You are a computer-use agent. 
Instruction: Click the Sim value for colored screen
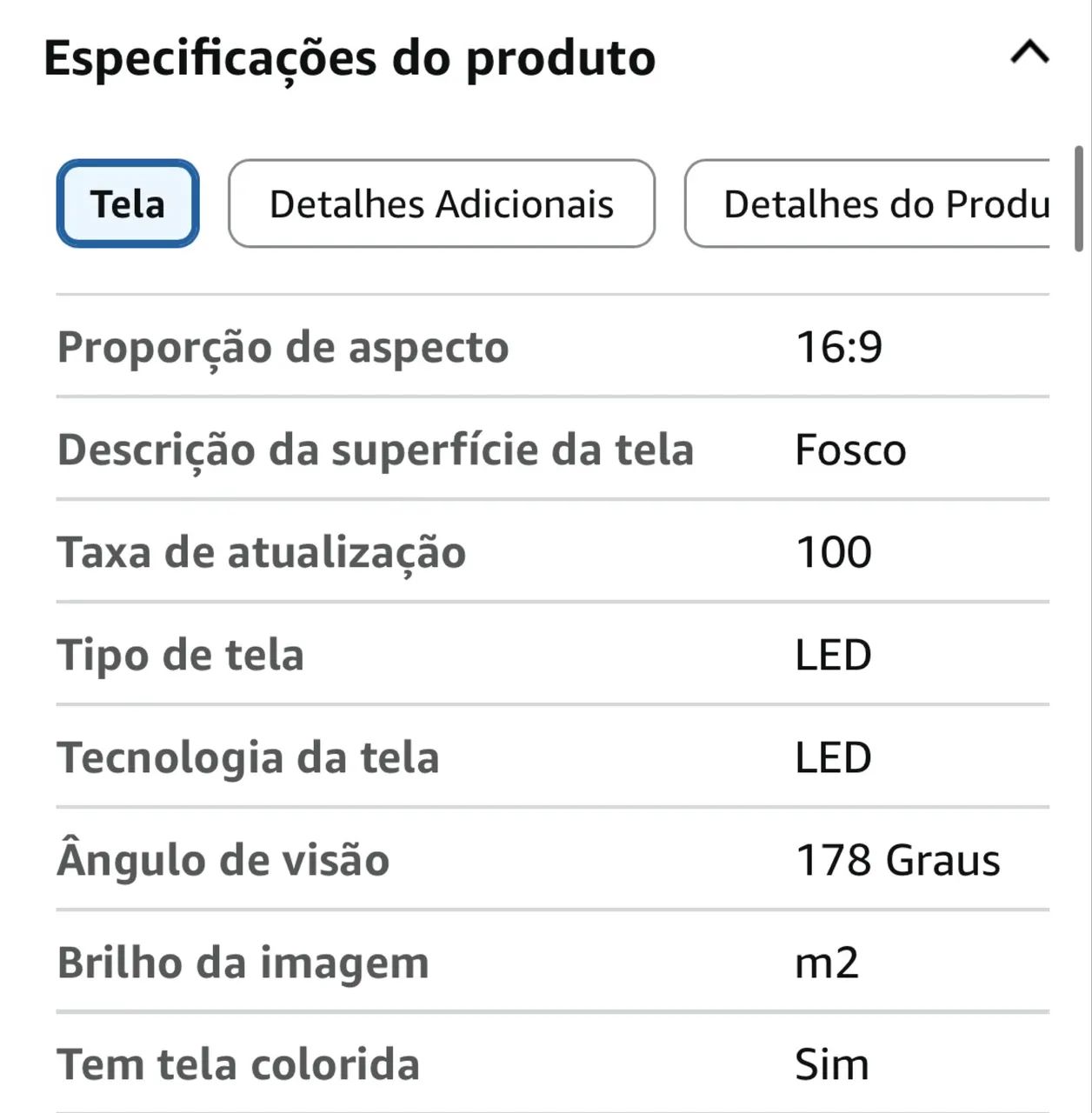coord(831,1064)
